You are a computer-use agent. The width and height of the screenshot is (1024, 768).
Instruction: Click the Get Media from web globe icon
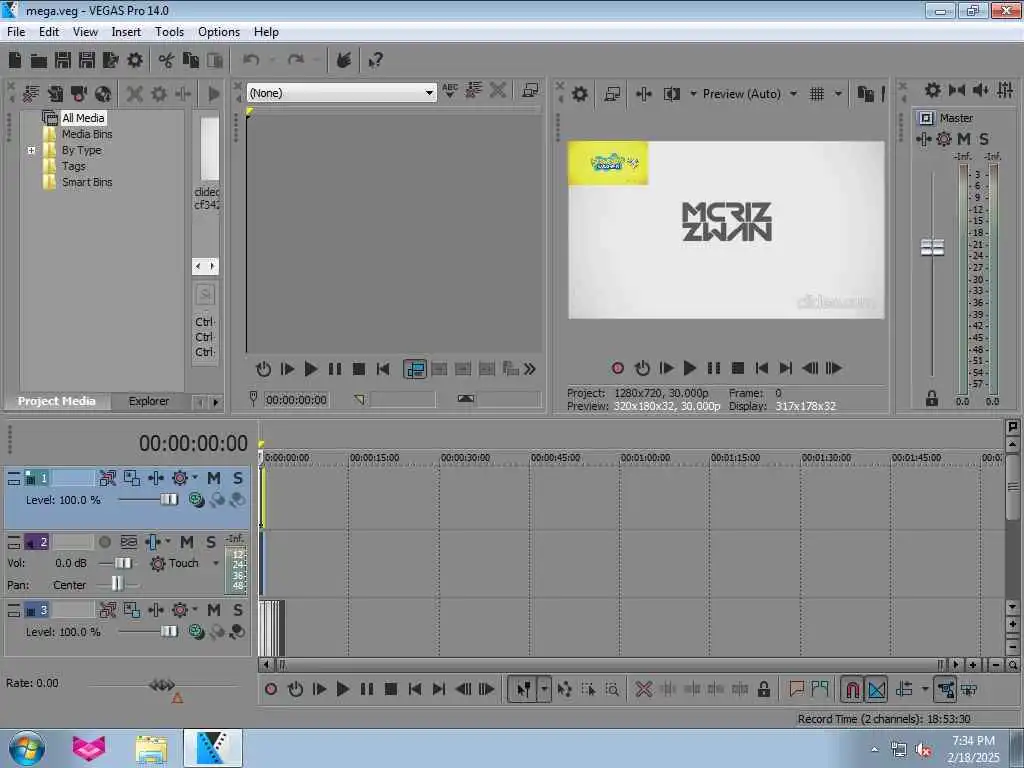(x=103, y=94)
